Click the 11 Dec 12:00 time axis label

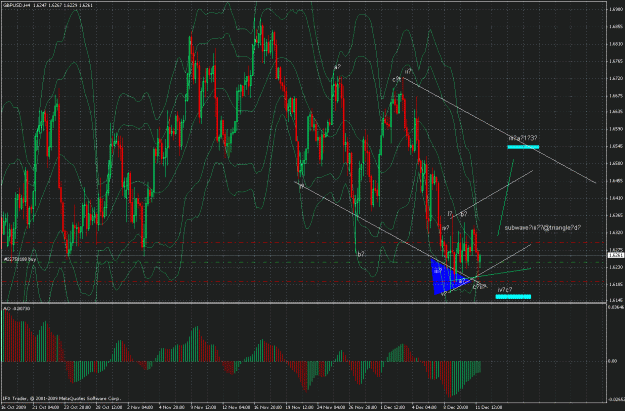pyautogui.click(x=489, y=407)
